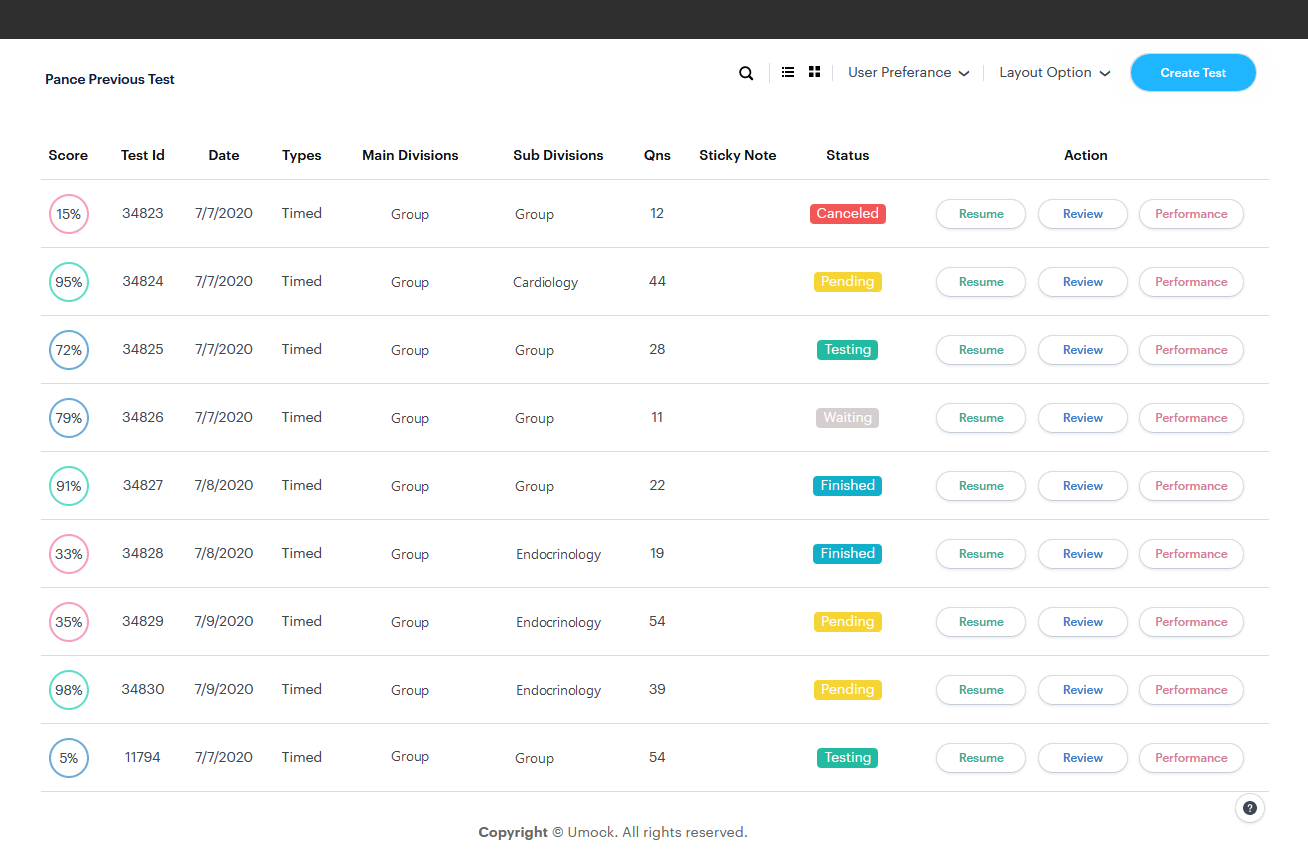Open Performance for test 11794
This screenshot has height=858, width=1308.
[x=1191, y=758]
